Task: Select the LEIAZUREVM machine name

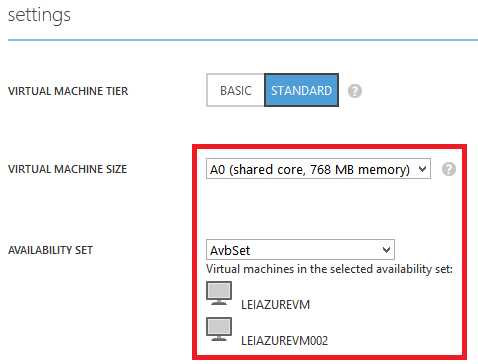Action: click(275, 304)
